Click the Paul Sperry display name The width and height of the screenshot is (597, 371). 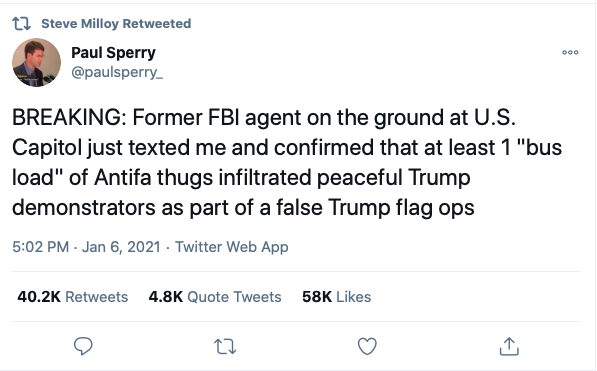(x=113, y=53)
